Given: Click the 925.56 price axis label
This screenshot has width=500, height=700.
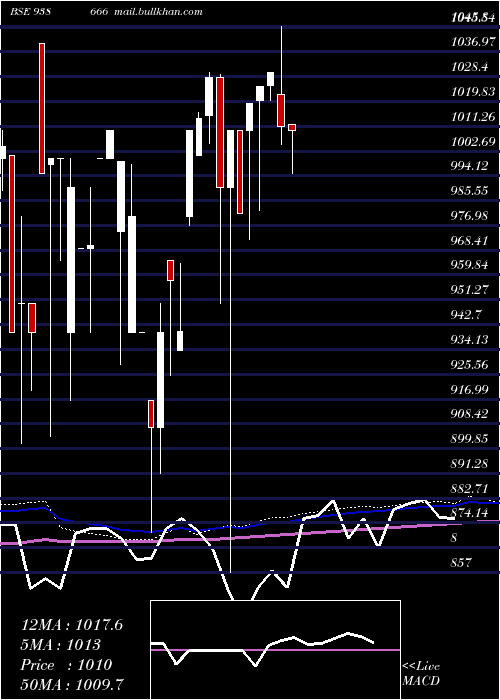Looking at the screenshot, I should pyautogui.click(x=469, y=365).
